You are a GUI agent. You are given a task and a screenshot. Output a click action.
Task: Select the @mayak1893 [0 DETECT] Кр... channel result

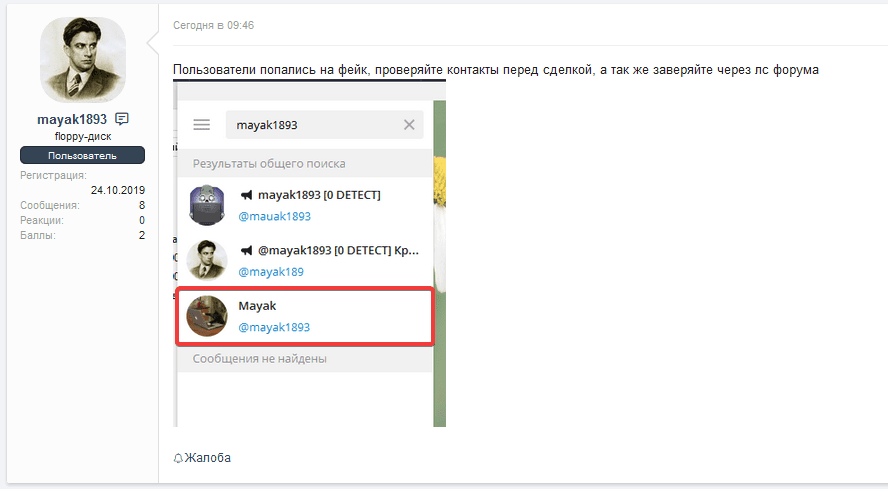[x=305, y=261]
